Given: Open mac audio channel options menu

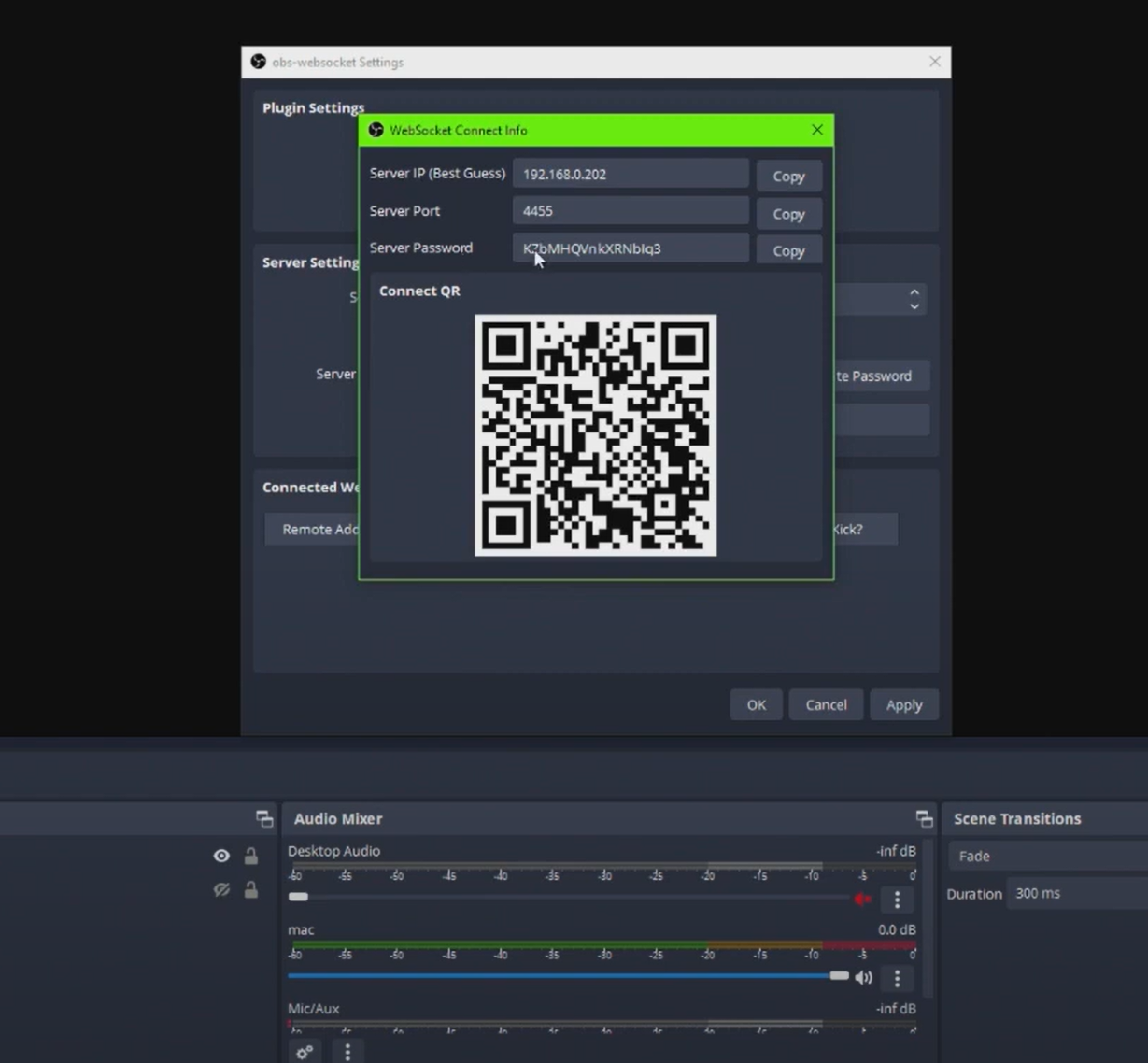Looking at the screenshot, I should pos(896,978).
